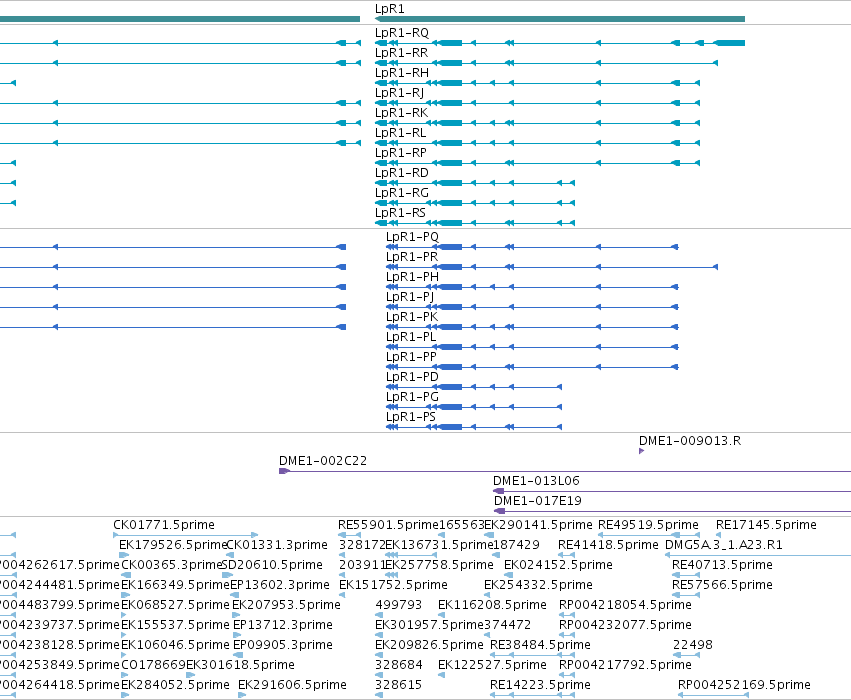Screen dimensions: 851x700
Task: Click EST label EK209826.5prime
Action: [429, 645]
